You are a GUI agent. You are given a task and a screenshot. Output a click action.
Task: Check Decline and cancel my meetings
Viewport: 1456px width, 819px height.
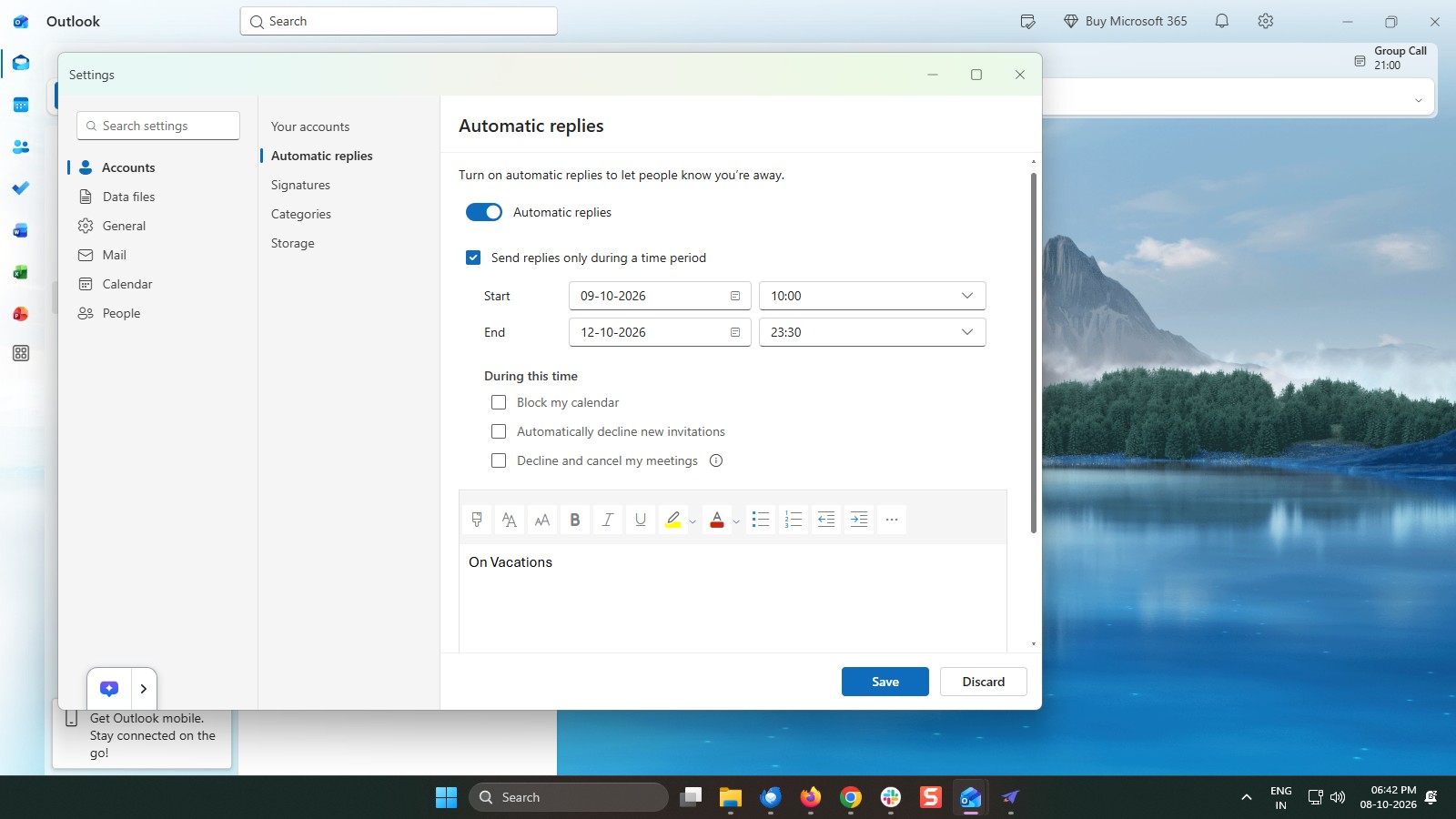click(x=499, y=460)
